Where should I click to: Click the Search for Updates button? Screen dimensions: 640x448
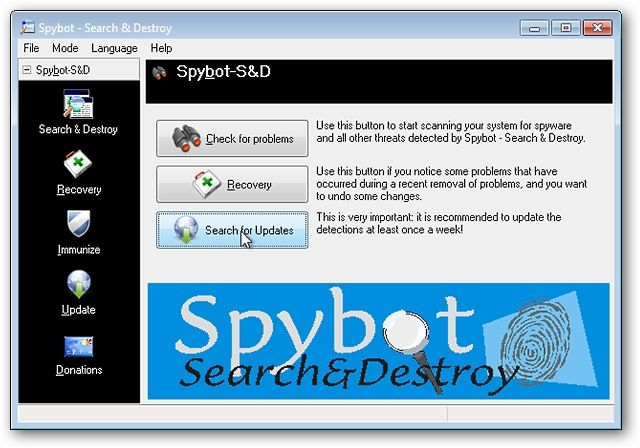point(232,230)
